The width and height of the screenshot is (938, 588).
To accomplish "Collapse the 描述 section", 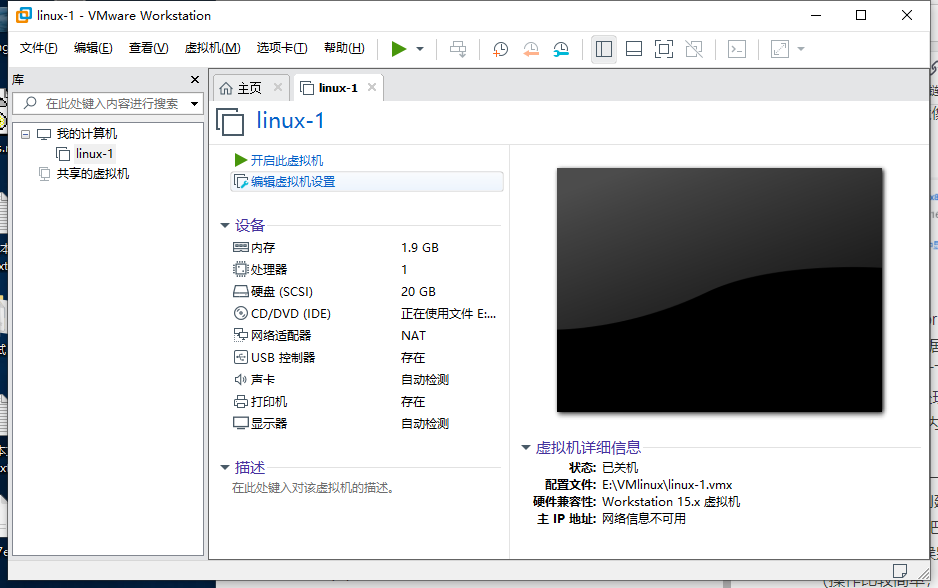I will click(225, 467).
